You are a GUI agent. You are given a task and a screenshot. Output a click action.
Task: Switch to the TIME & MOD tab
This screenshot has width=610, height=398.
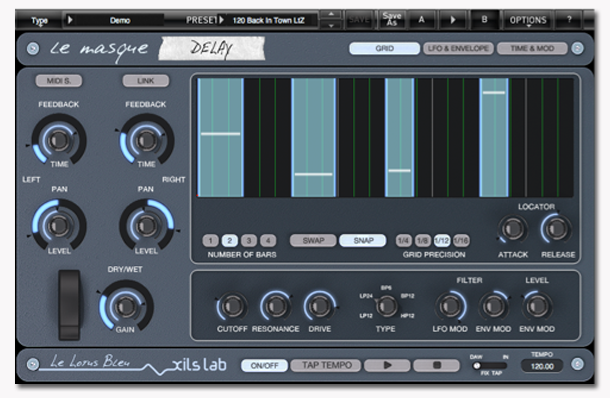tap(532, 49)
